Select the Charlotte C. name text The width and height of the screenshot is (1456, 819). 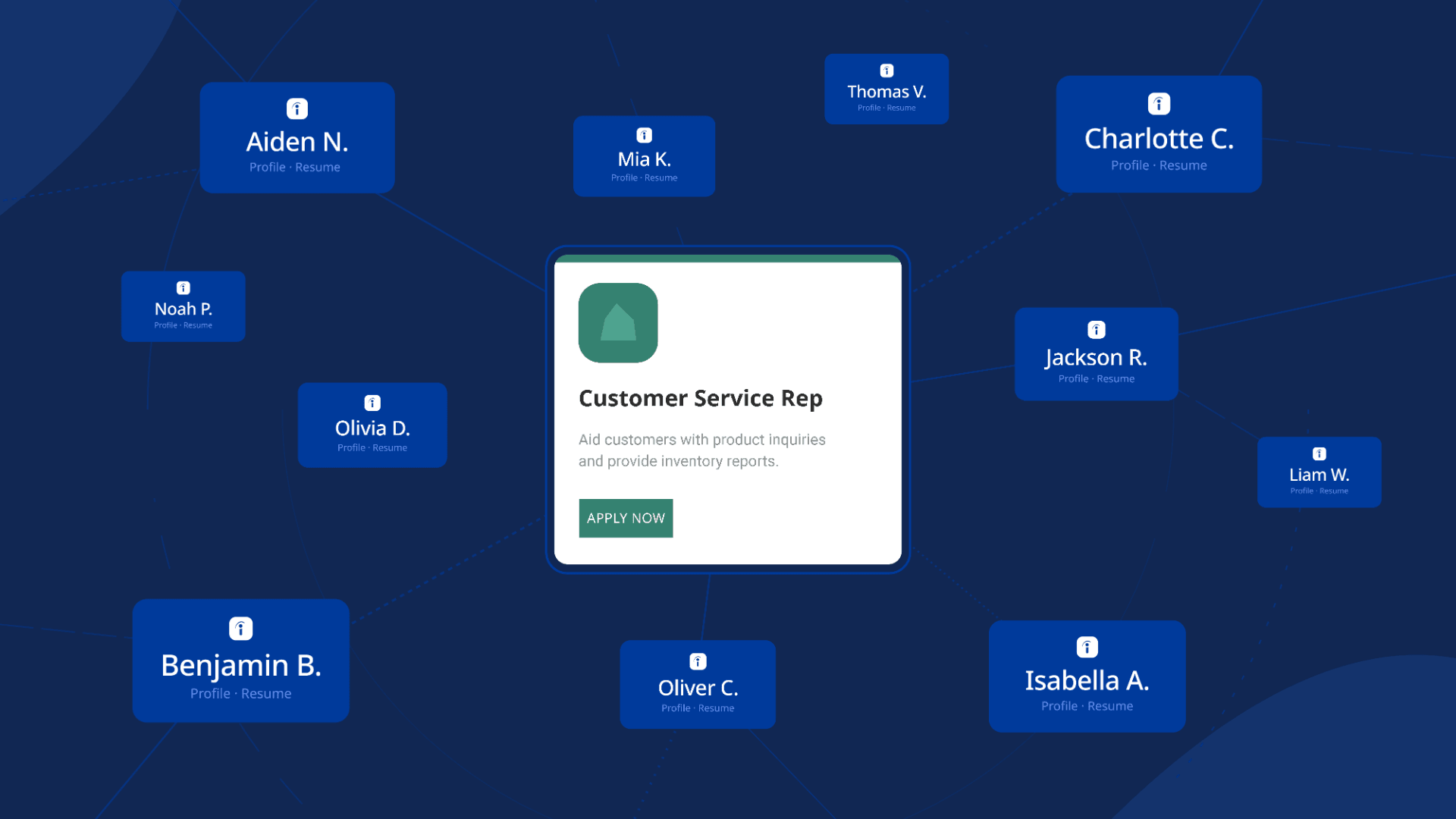click(1159, 139)
